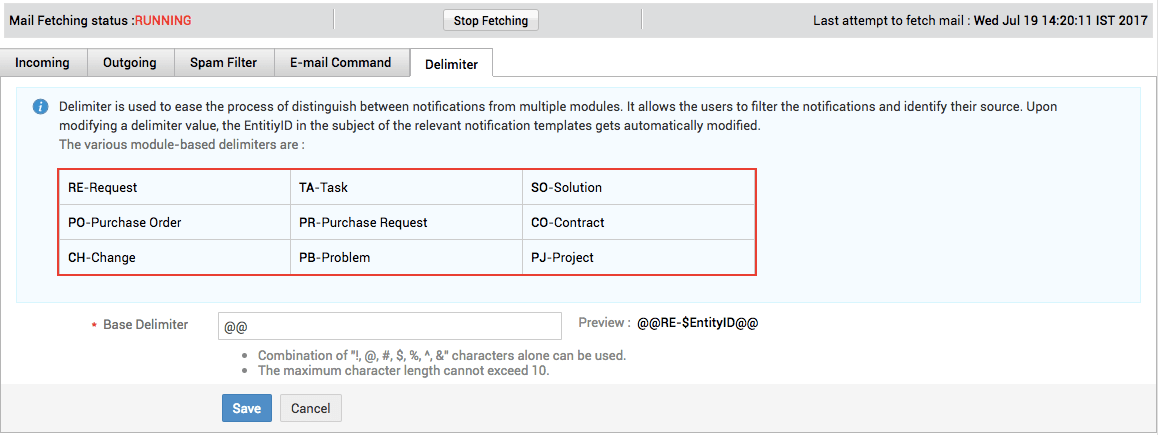This screenshot has height=435, width=1158.
Task: Open the Spam Filter tab
Action: point(224,63)
